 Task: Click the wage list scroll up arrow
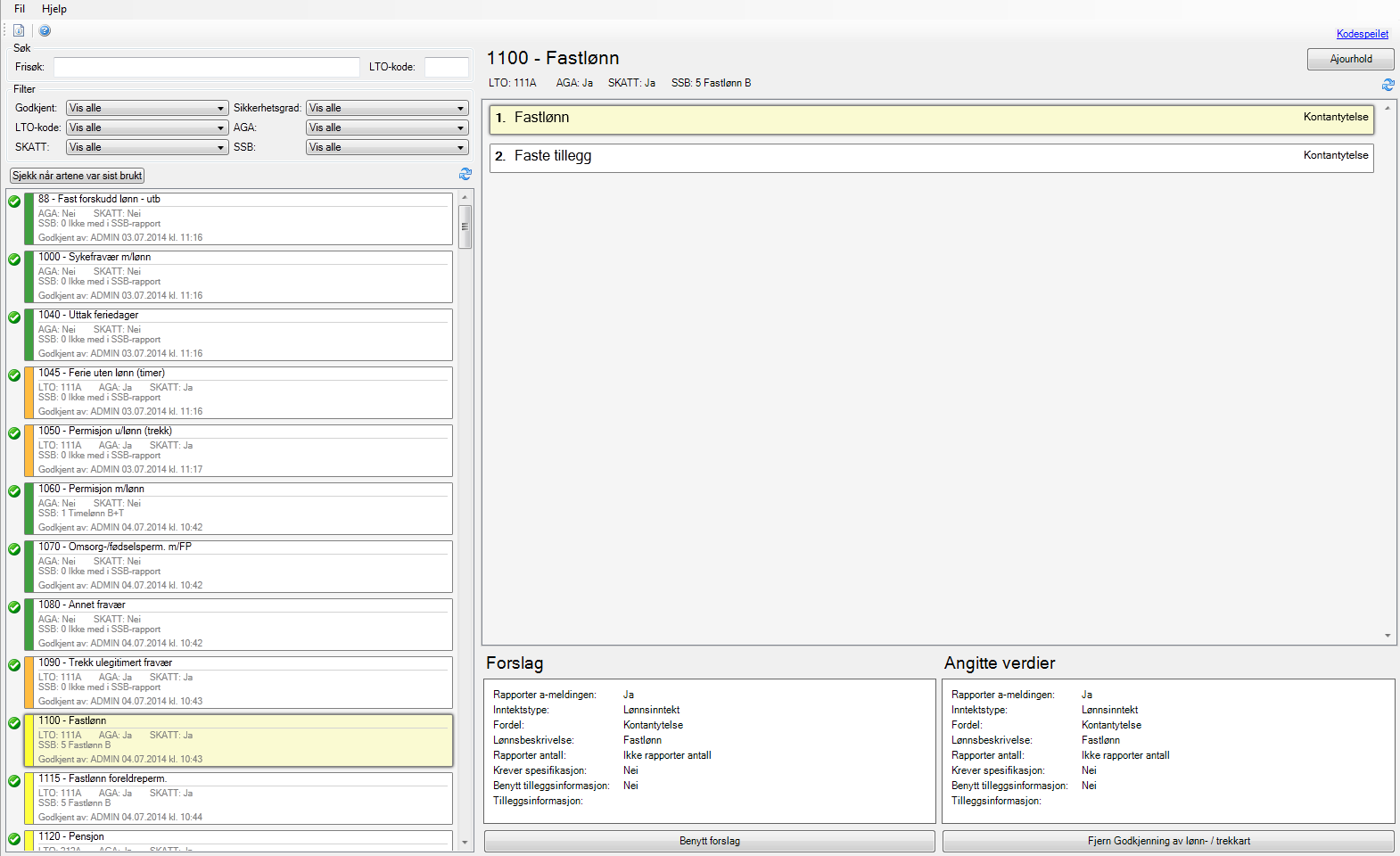[x=465, y=196]
